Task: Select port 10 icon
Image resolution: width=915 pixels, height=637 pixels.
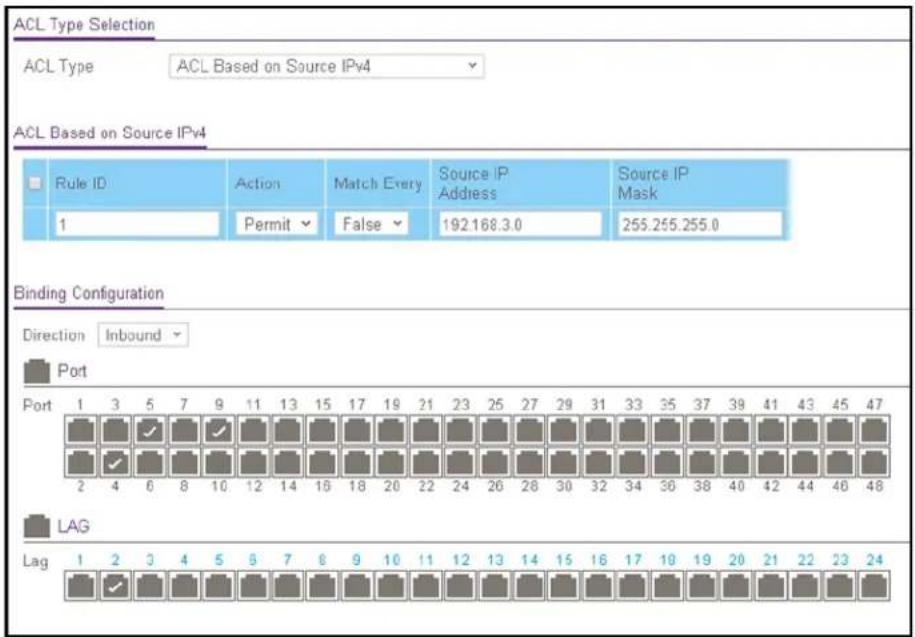Action: (x=219, y=463)
